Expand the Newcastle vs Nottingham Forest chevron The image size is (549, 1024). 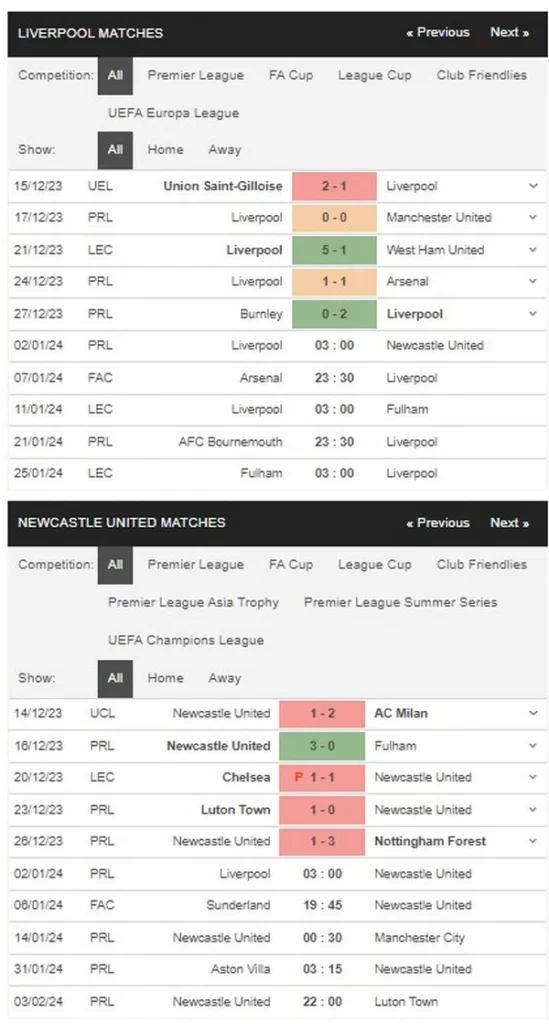click(533, 841)
